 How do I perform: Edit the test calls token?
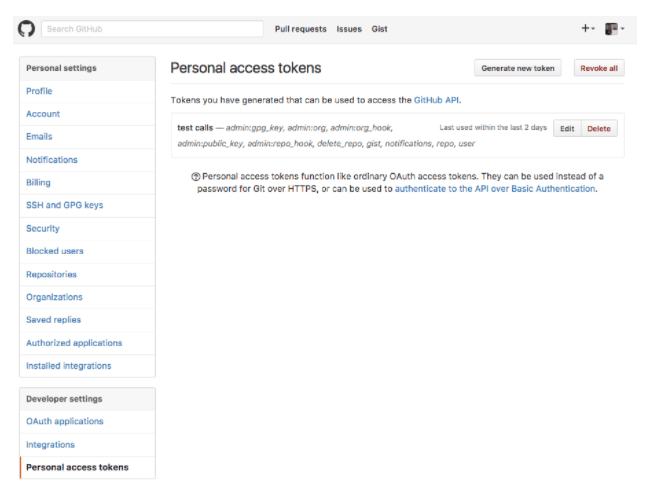567,128
